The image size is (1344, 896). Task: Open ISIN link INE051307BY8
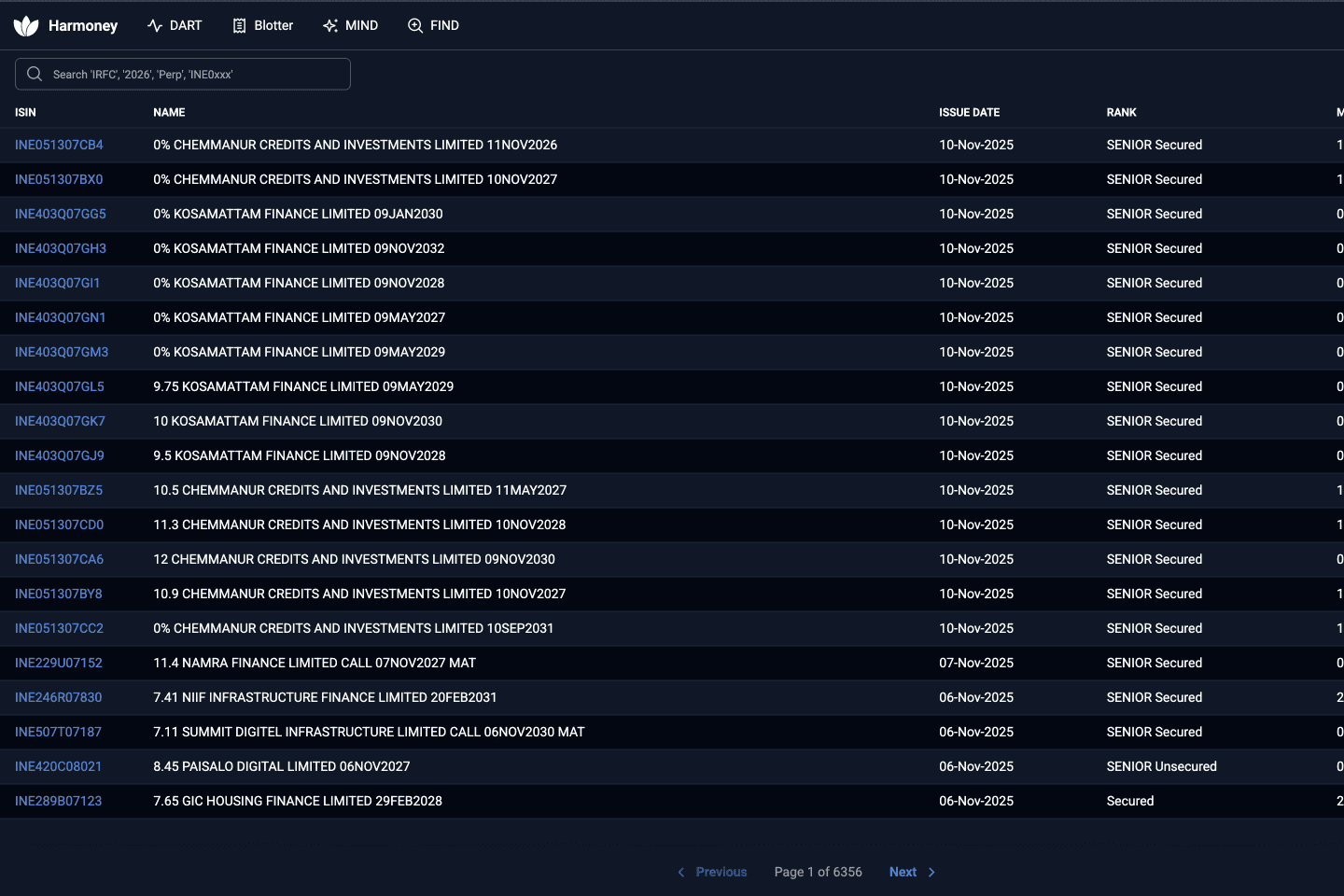59,594
